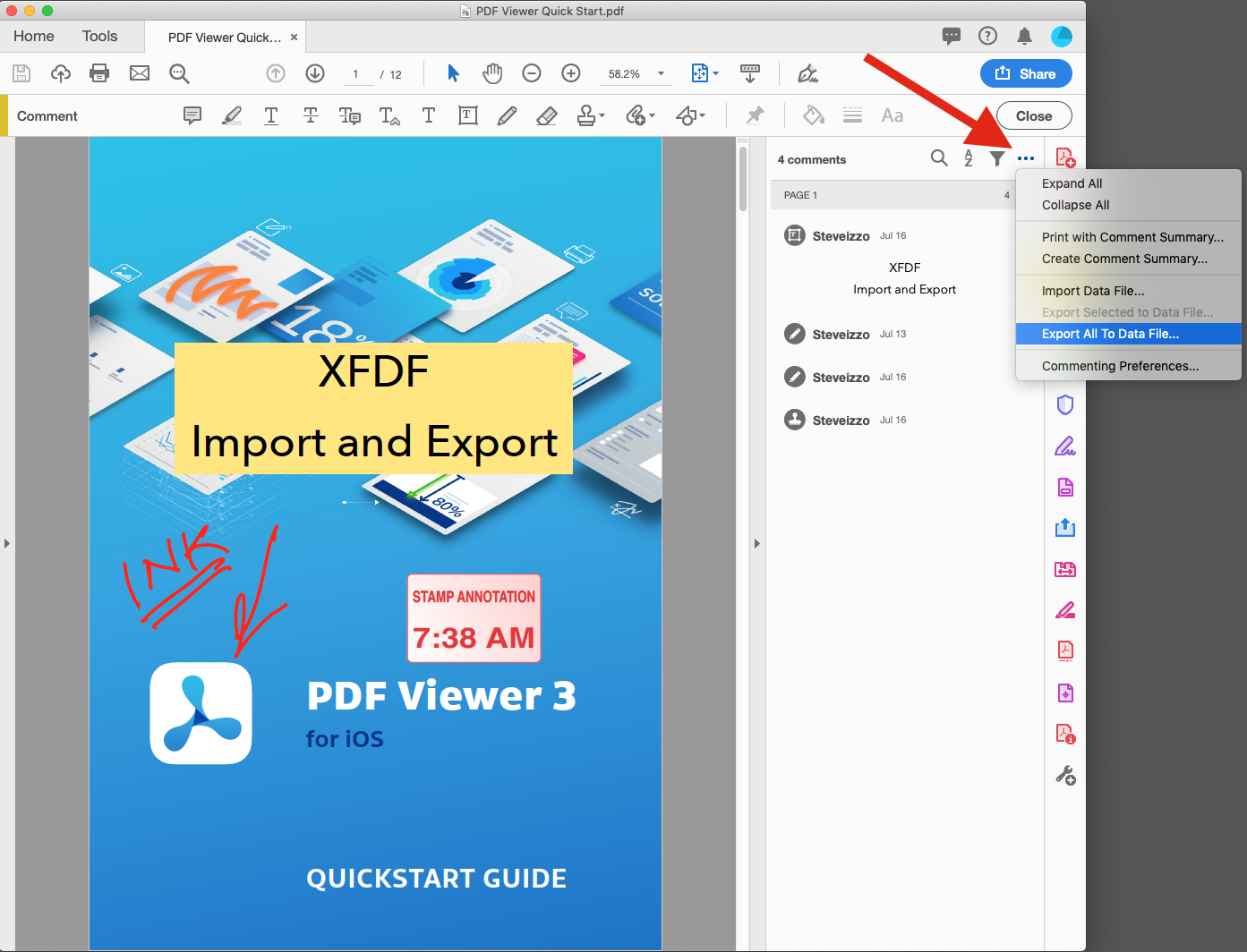Screen dimensions: 1247x952
Task: Click the search comments magnifier icon
Action: pos(938,158)
